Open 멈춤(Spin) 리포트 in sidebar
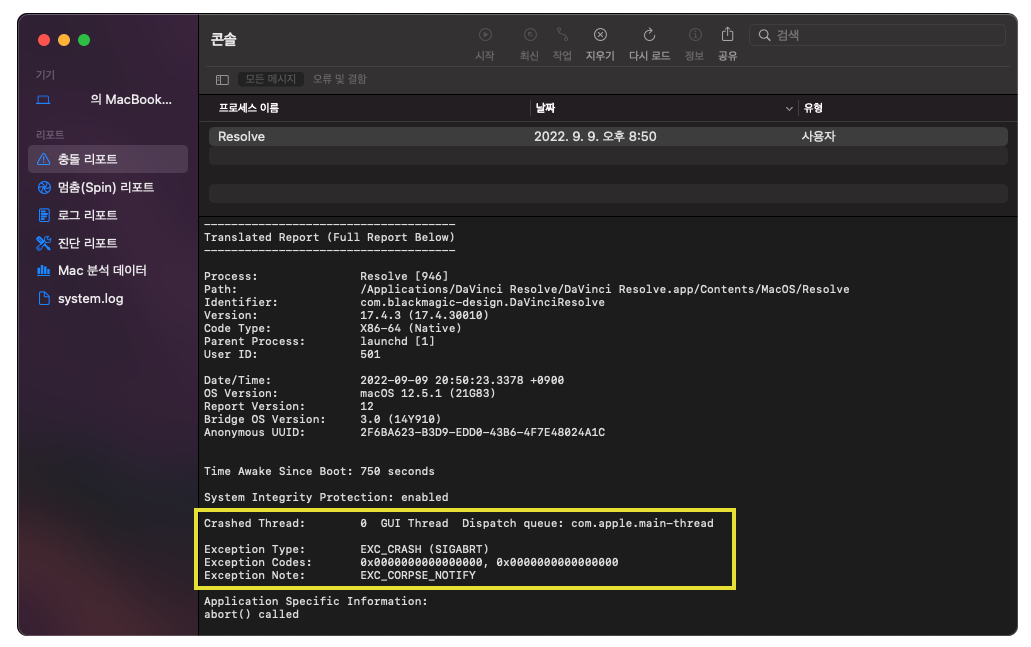 [108, 187]
